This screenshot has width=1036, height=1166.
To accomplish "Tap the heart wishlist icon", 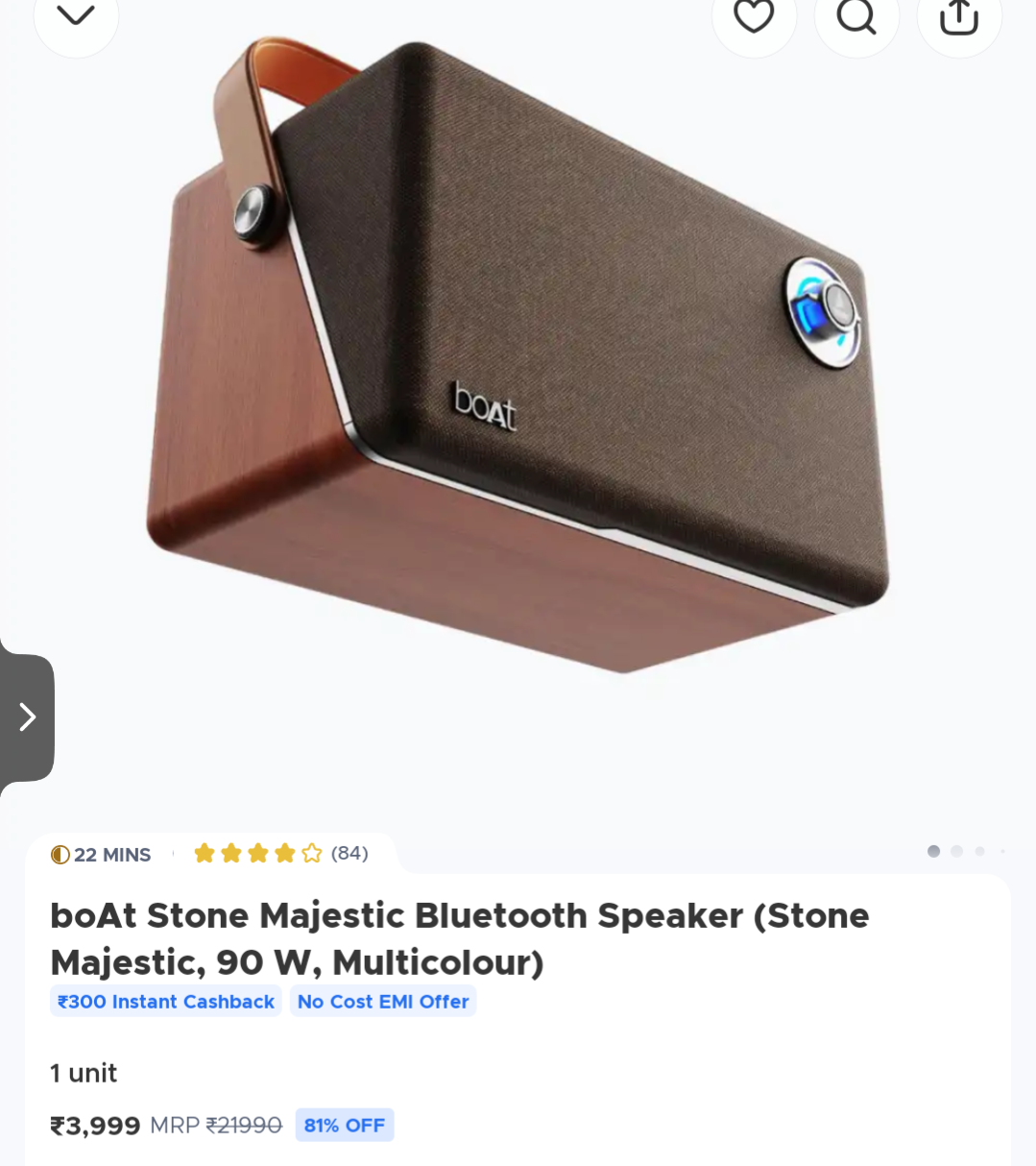I will (x=754, y=16).
